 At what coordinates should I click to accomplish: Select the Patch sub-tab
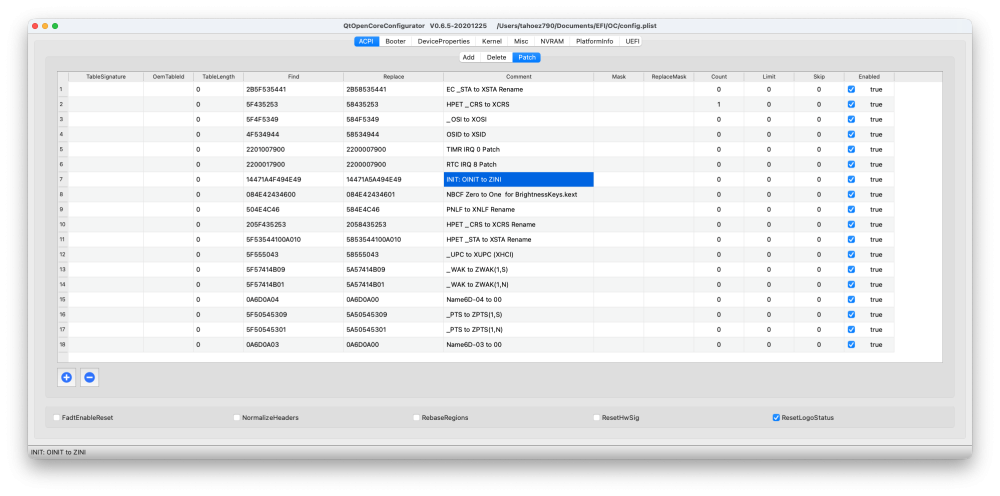(x=527, y=57)
